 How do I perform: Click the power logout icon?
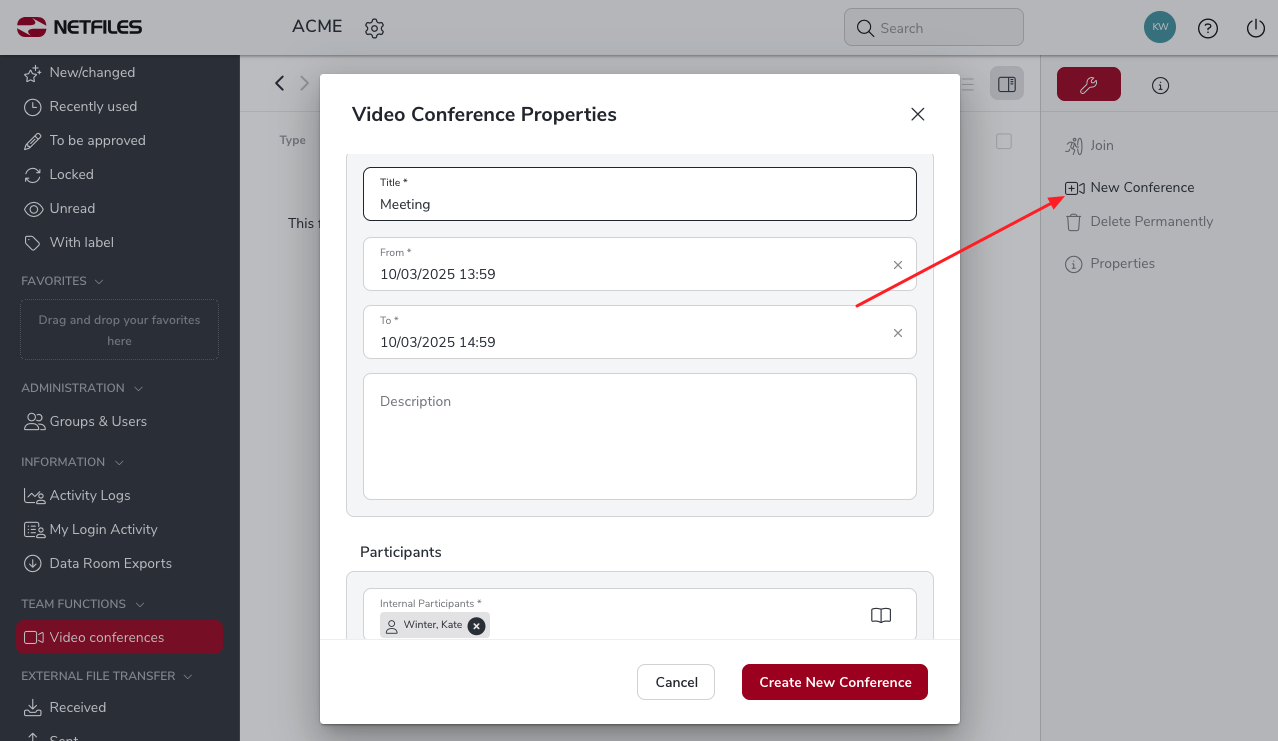[x=1256, y=28]
